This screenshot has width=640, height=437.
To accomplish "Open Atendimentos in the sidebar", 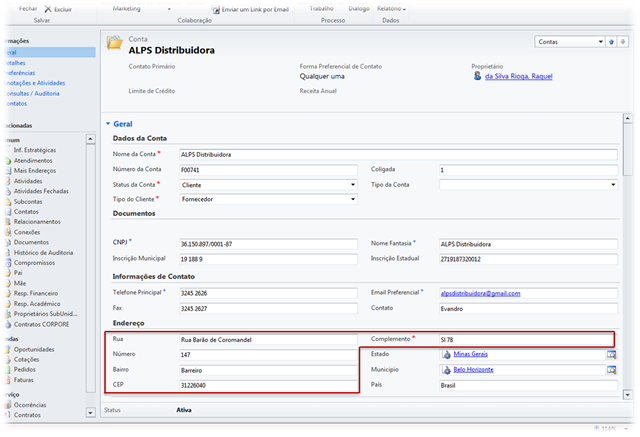I will pyautogui.click(x=33, y=161).
